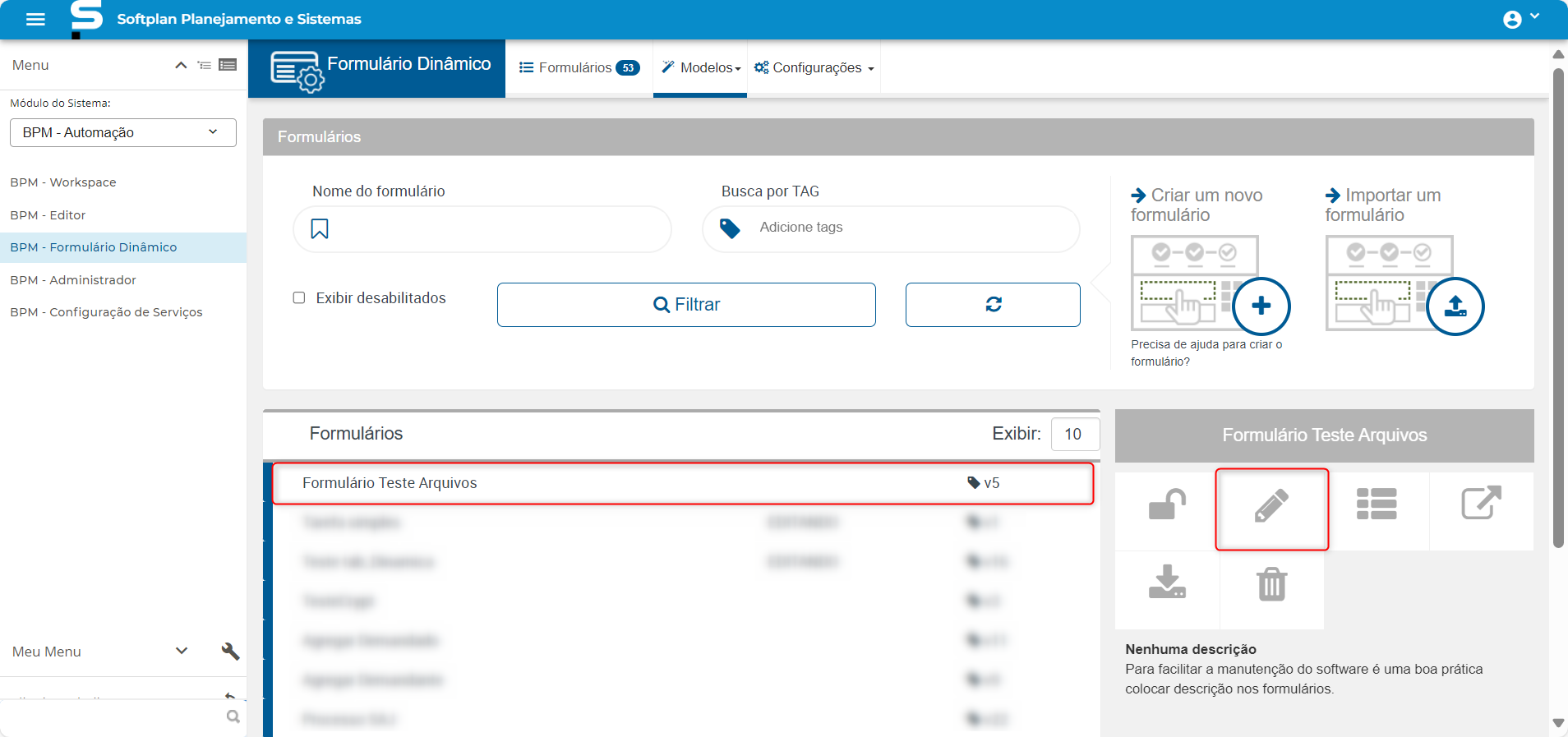Click the trash delete form icon
Viewport: 1568px width, 737px height.
[1271, 584]
